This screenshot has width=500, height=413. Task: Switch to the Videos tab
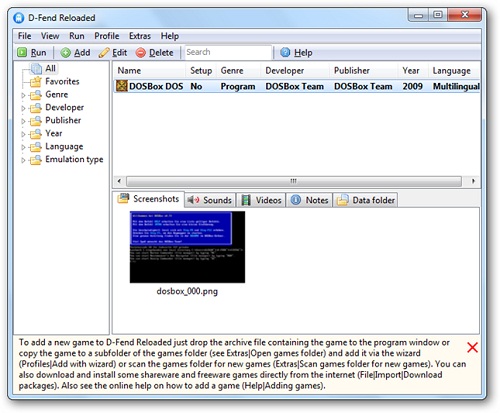261,200
